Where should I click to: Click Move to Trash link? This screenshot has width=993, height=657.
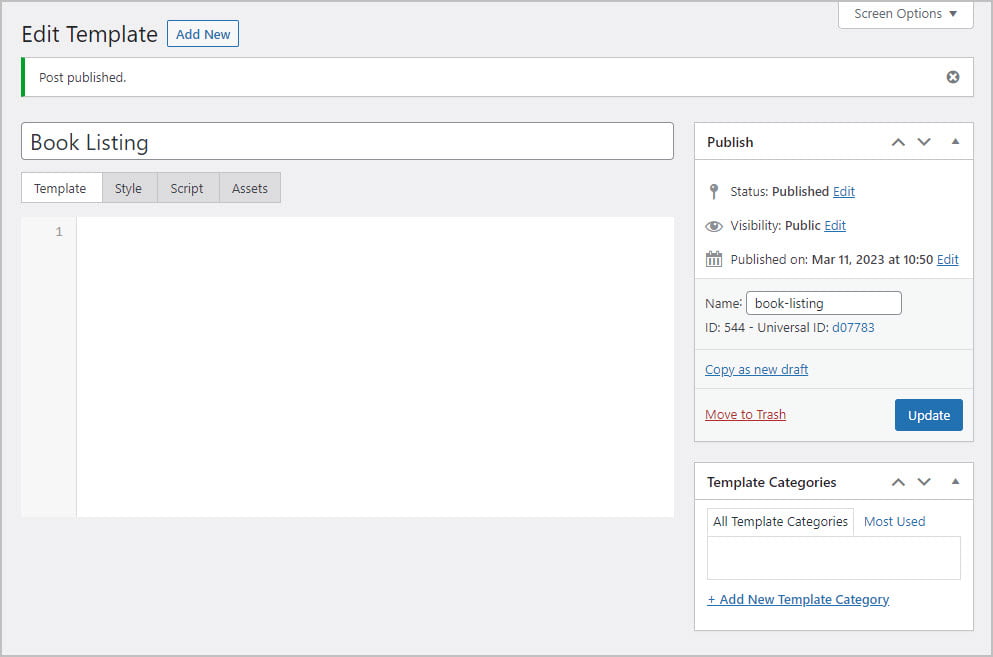(745, 415)
